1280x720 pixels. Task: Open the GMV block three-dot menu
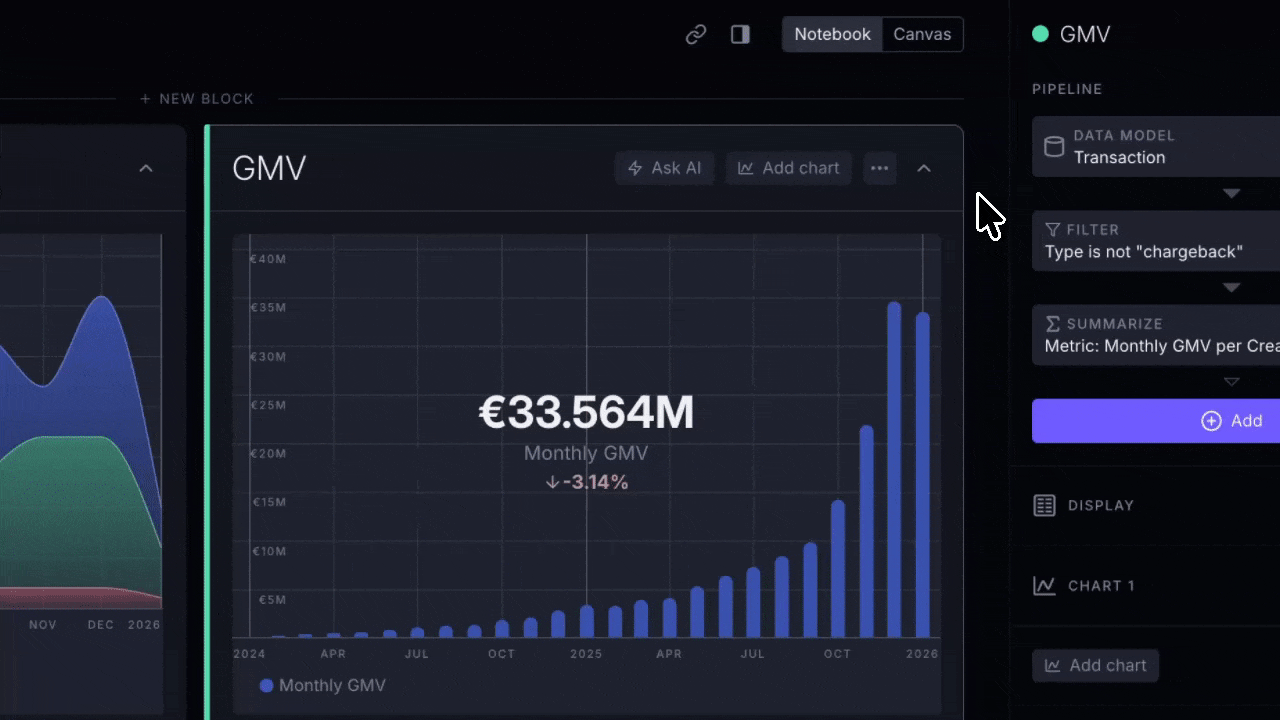point(879,168)
